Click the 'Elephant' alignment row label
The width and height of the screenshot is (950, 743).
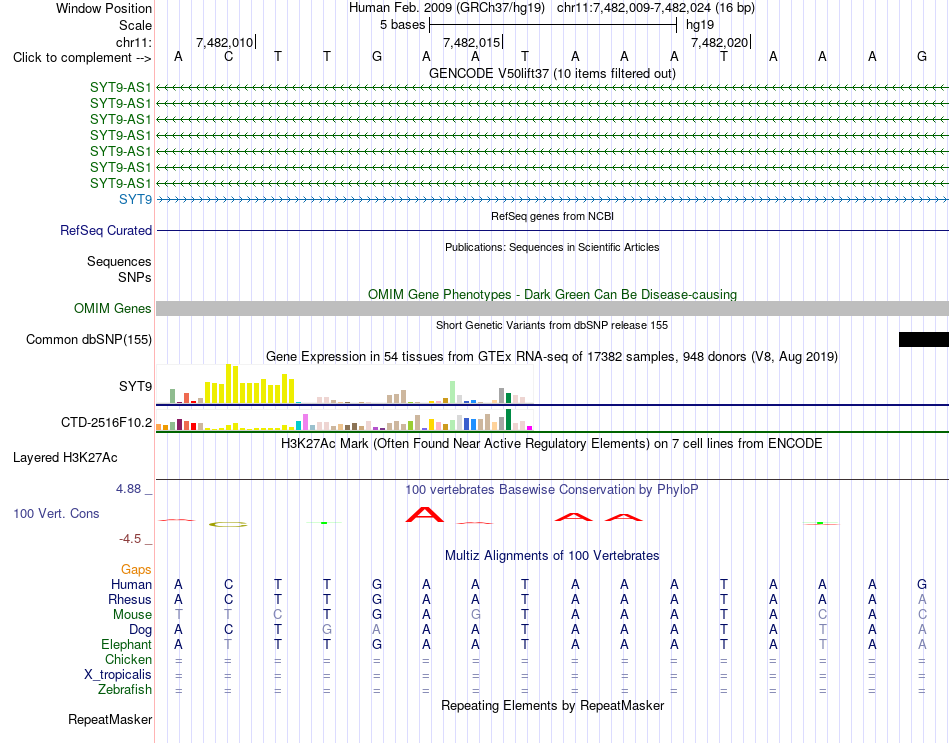coord(127,644)
